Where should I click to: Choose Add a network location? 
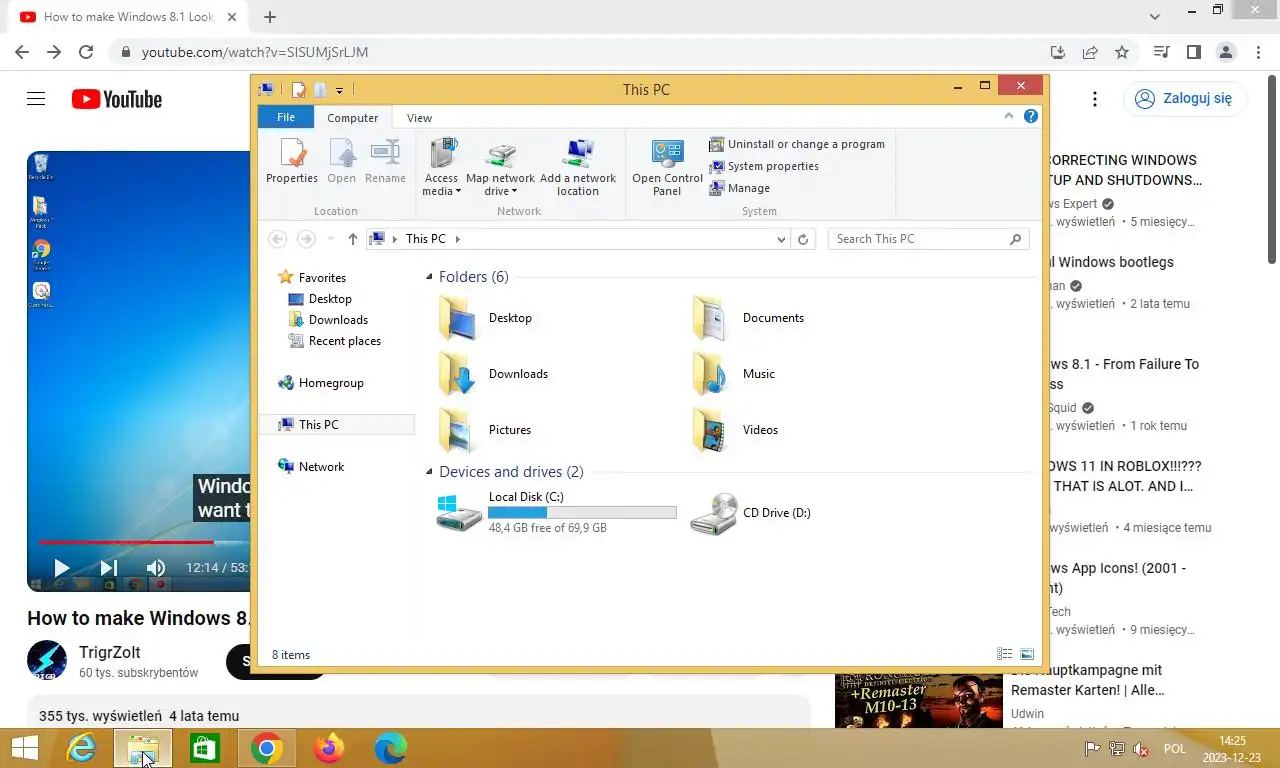coord(578,168)
